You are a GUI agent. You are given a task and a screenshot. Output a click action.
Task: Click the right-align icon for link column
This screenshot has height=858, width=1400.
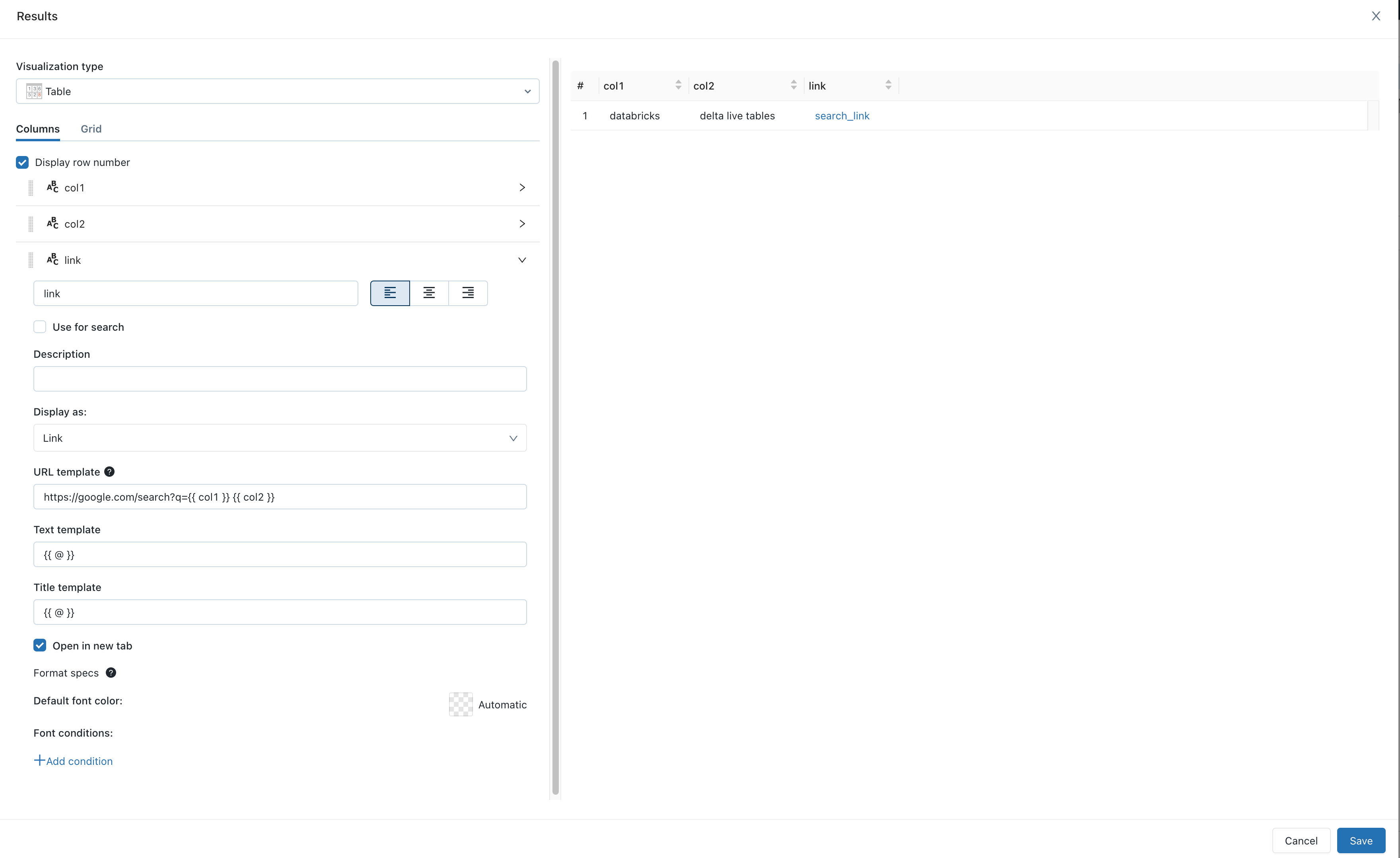point(468,293)
